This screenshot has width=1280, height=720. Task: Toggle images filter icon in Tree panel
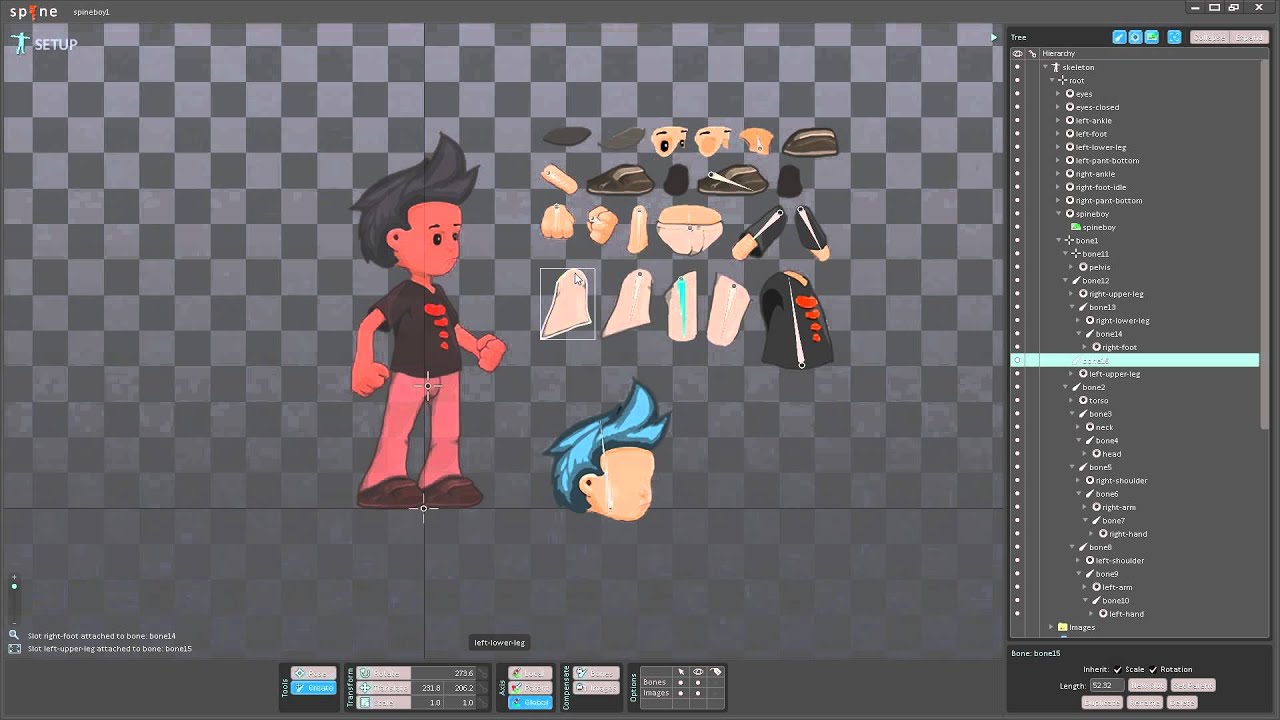(1152, 37)
